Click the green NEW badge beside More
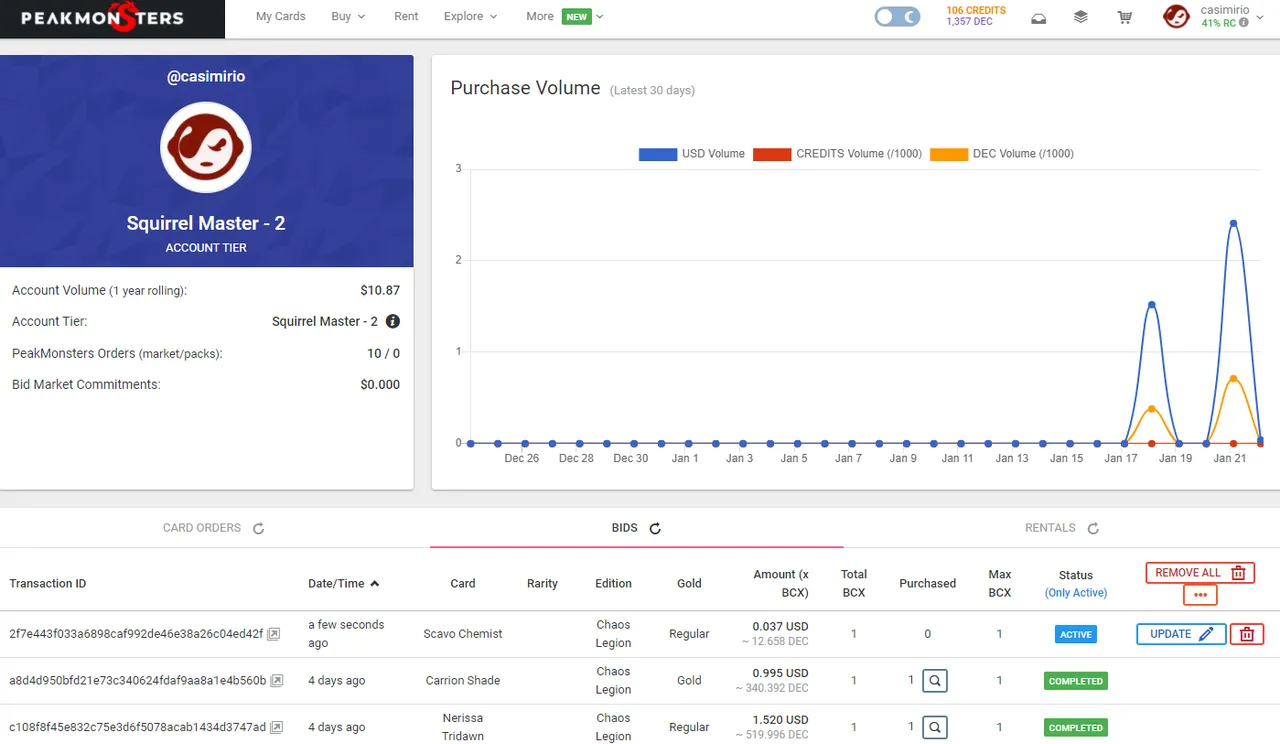Viewport: 1280px width, 744px height. (577, 17)
